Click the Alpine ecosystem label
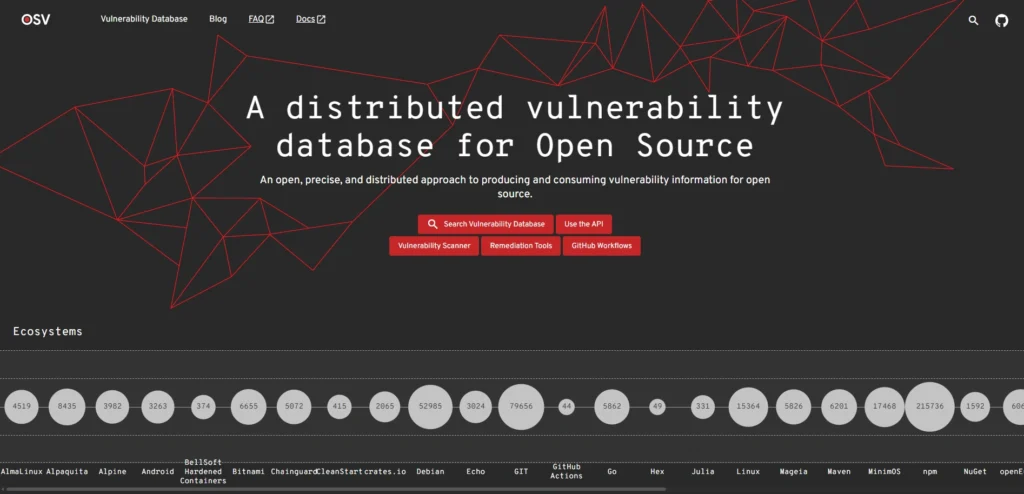Image resolution: width=1024 pixels, height=494 pixels. click(112, 471)
